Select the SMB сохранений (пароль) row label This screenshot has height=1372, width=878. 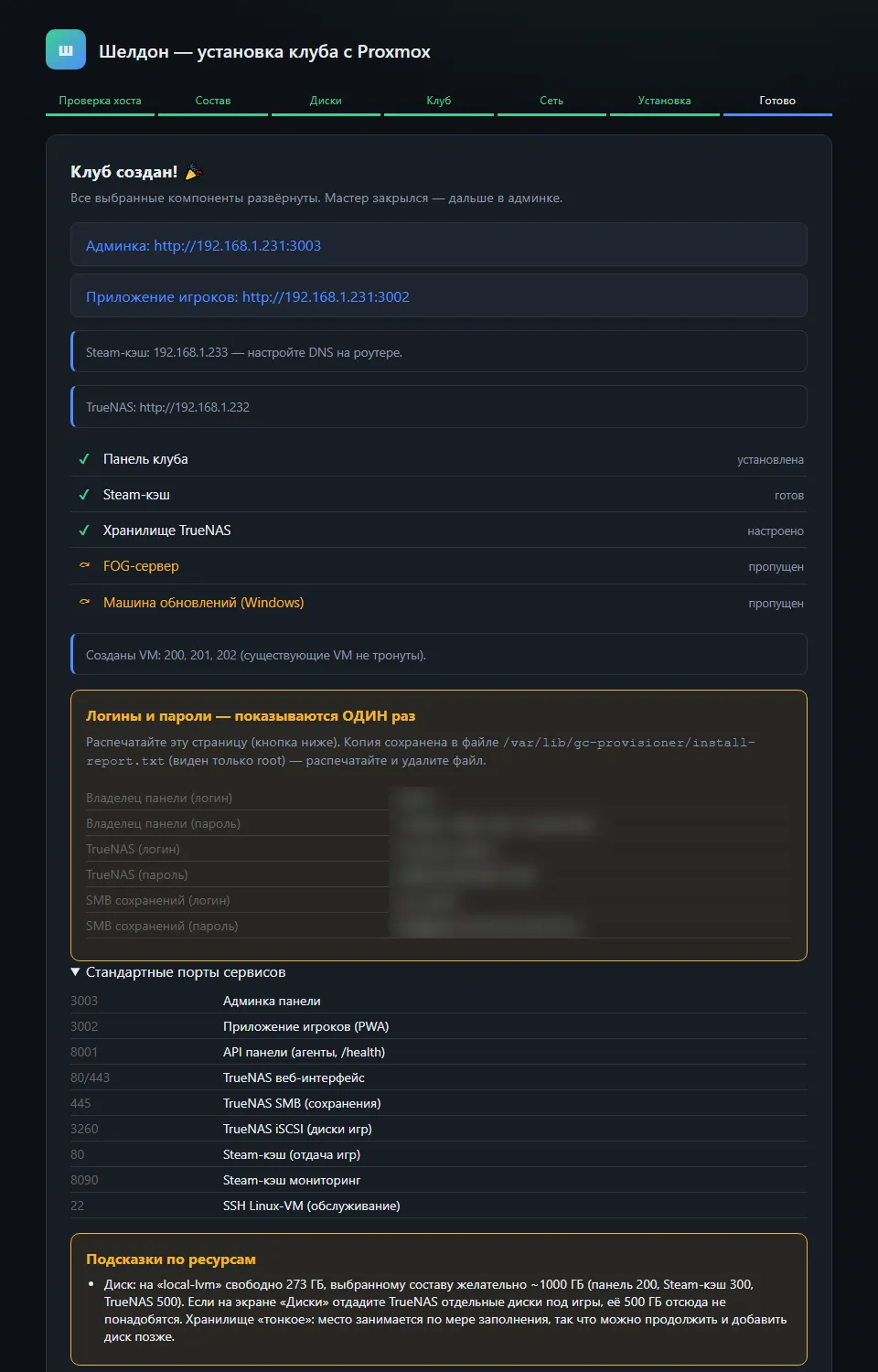tap(162, 927)
